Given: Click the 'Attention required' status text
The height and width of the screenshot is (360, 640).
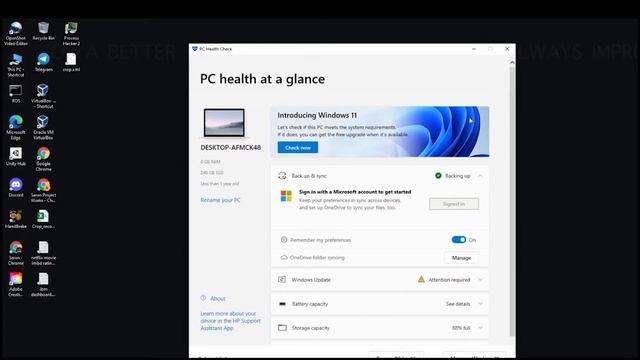Looking at the screenshot, I should pos(449,280).
